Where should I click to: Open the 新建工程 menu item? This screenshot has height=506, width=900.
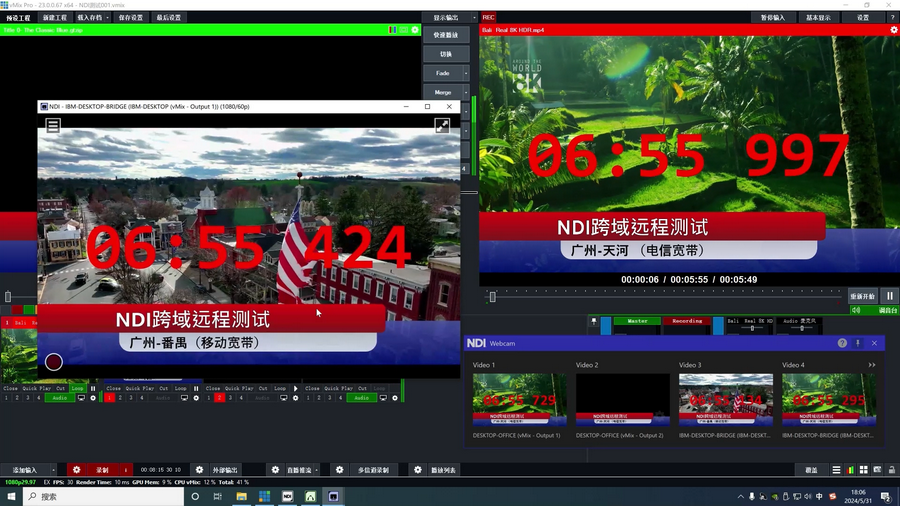point(55,17)
